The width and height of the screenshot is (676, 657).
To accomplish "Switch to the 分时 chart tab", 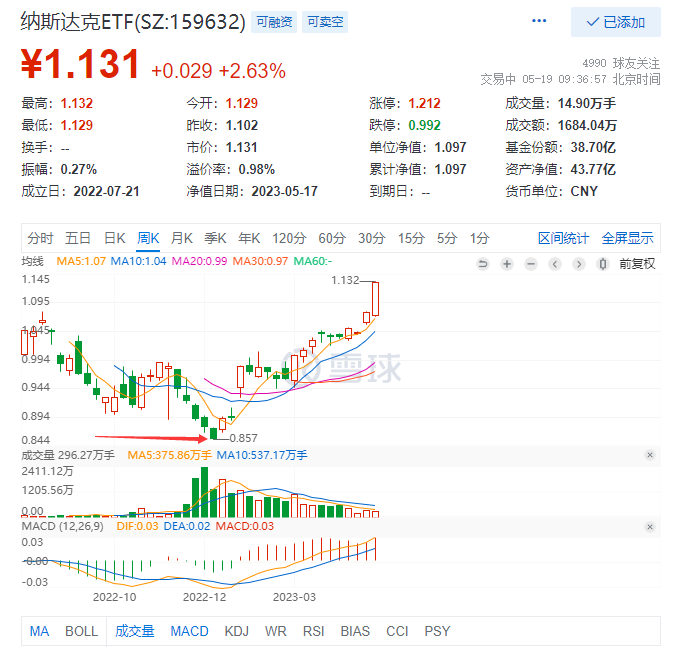I will click(40, 238).
